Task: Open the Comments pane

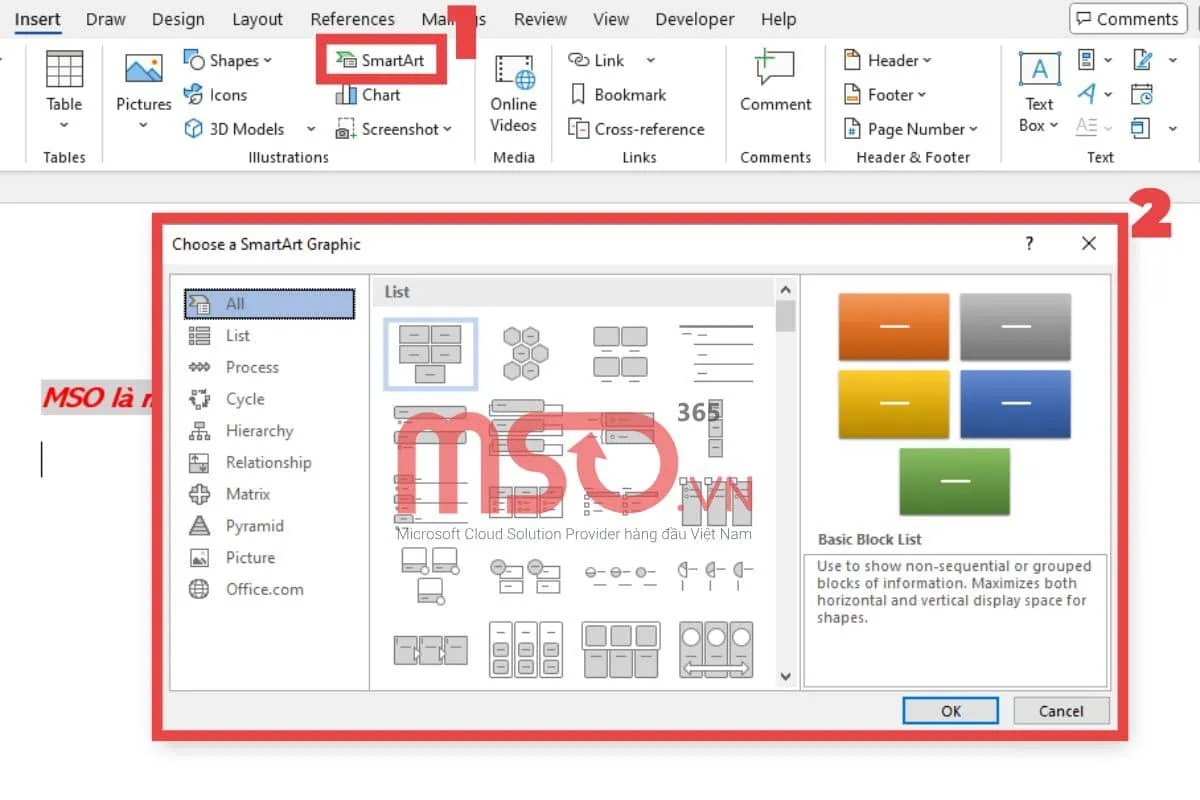Action: click(1127, 18)
